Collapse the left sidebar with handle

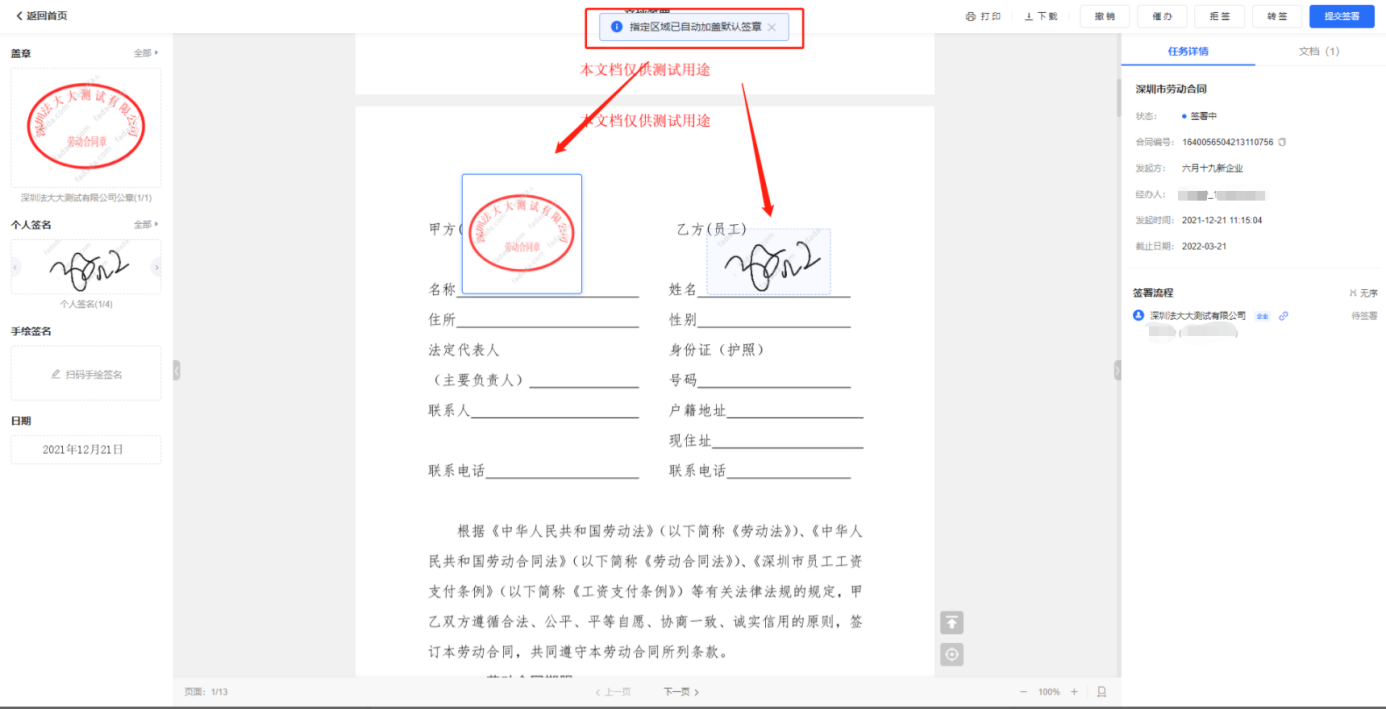click(177, 370)
